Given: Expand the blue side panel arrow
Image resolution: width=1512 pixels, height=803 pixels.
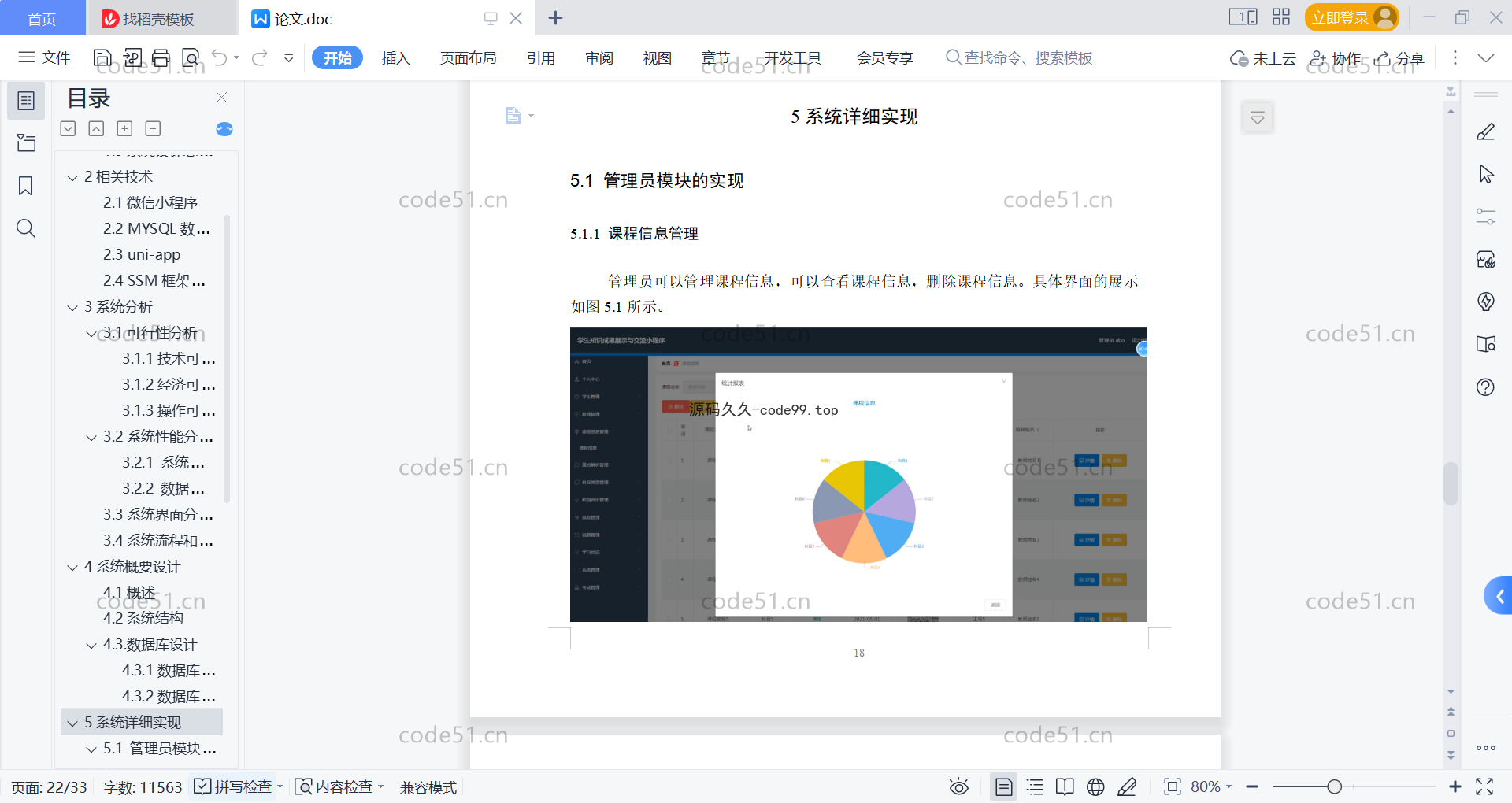Looking at the screenshot, I should [x=1499, y=596].
